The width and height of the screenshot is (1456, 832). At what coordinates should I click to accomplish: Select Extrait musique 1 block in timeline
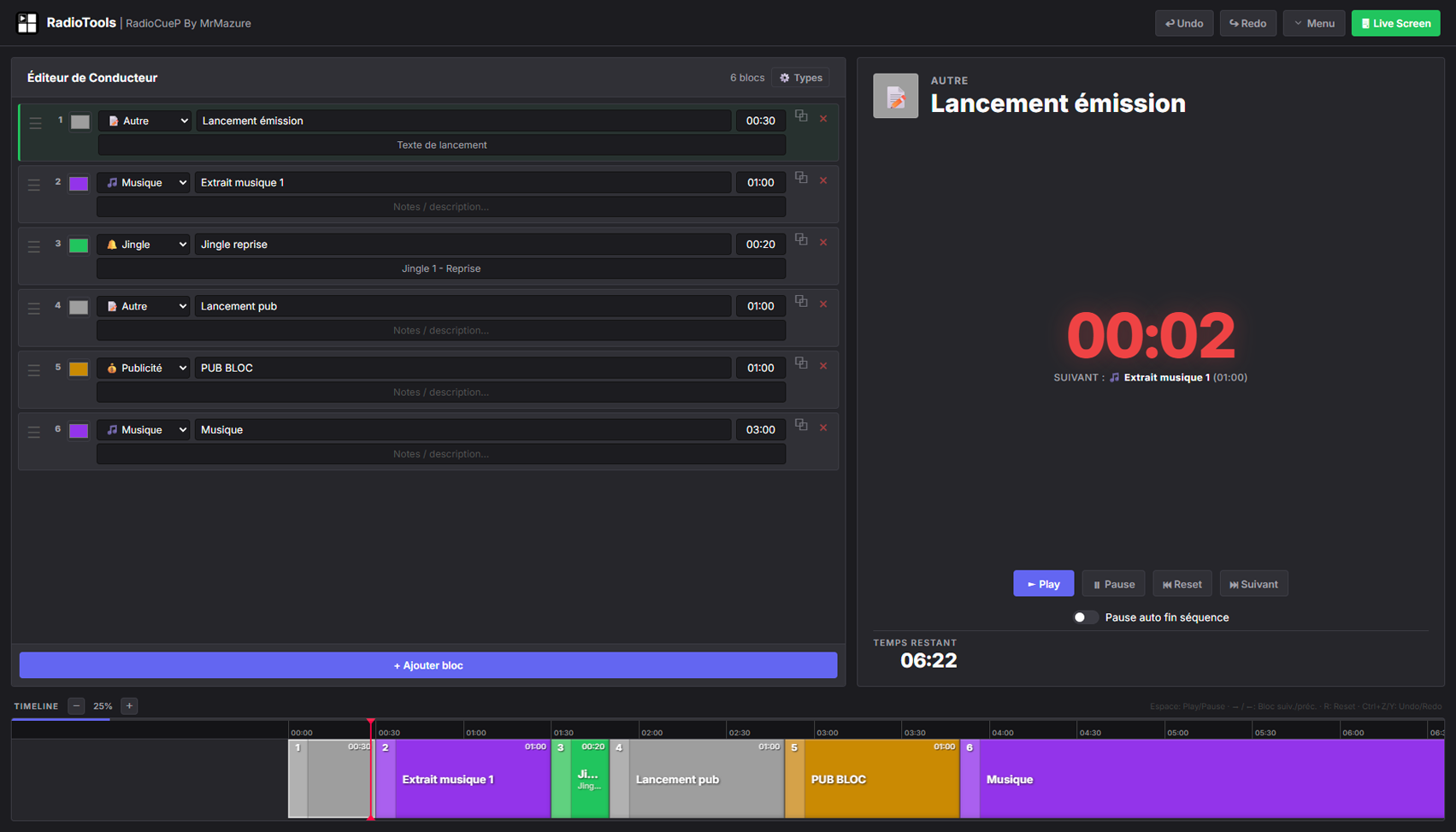point(463,779)
